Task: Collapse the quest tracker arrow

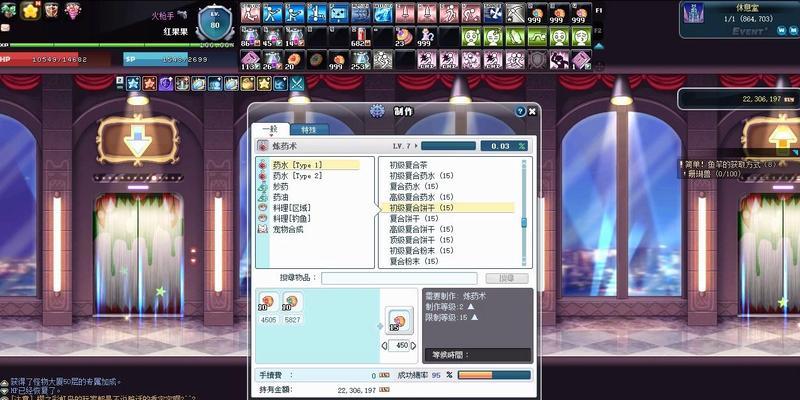Action: point(795,153)
